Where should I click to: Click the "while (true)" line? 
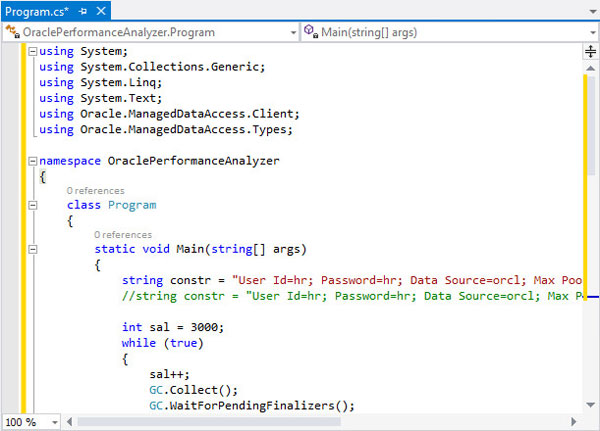point(162,343)
